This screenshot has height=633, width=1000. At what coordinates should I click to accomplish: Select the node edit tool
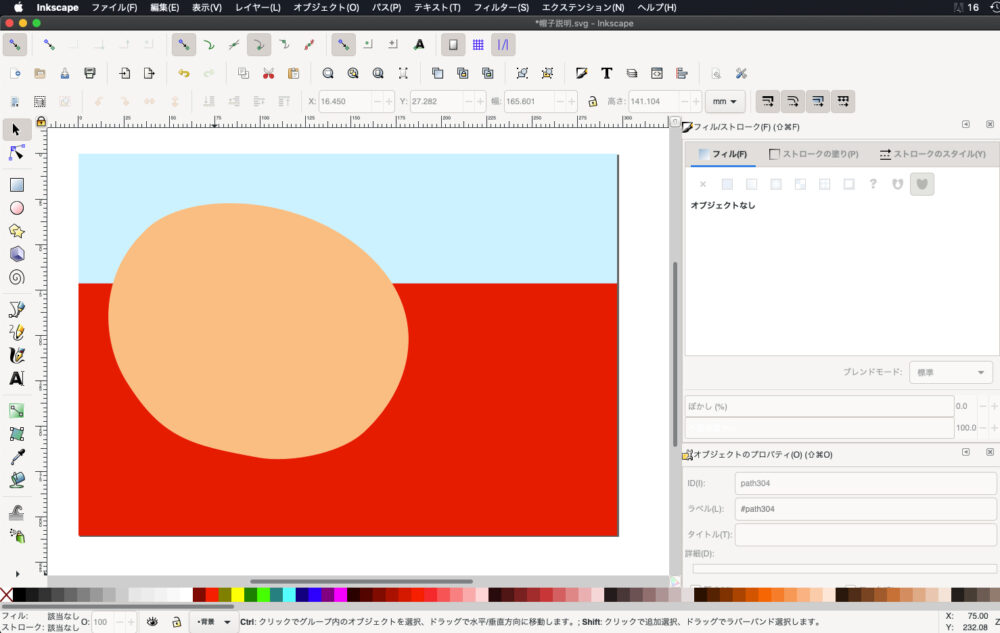point(17,153)
